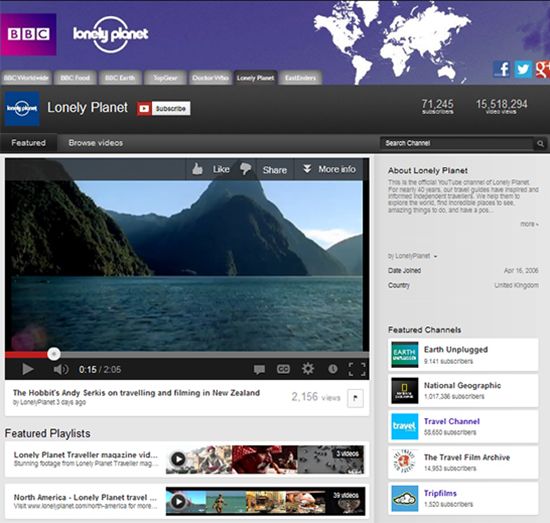550x523 pixels.
Task: Switch to the EastEnders tab
Action: pyautogui.click(x=301, y=78)
